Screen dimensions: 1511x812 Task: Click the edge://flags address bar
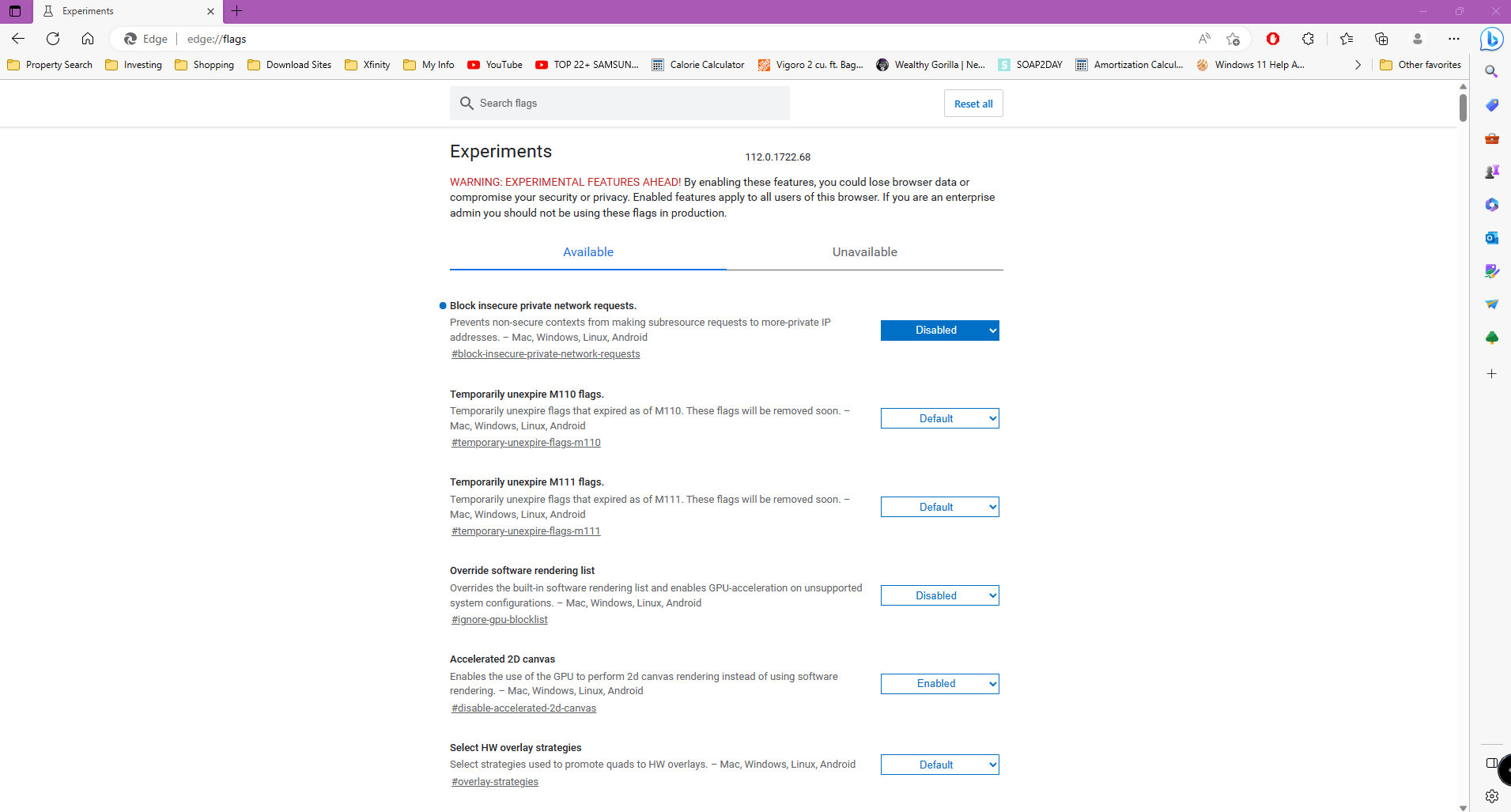680,39
